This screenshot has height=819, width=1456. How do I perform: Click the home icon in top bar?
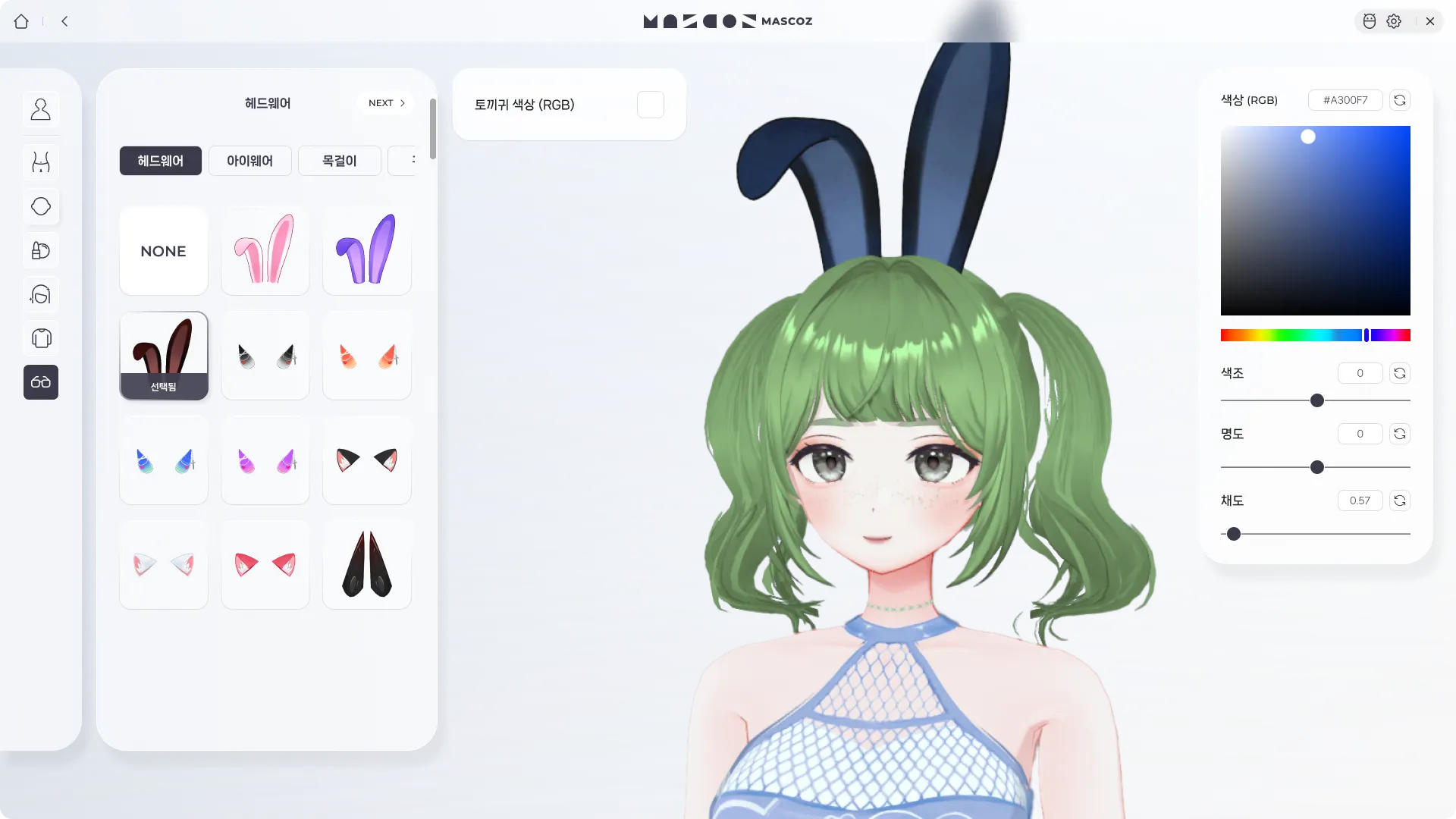point(21,21)
